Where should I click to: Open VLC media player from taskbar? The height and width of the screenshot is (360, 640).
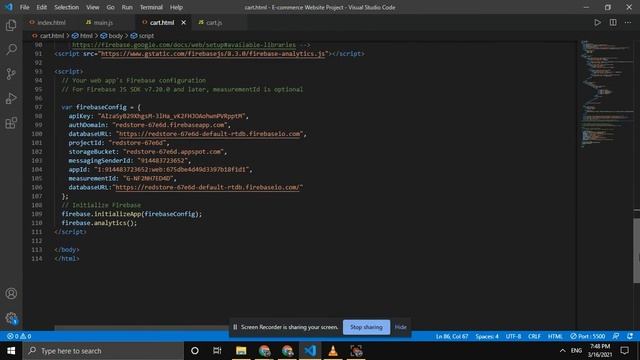tap(333, 351)
